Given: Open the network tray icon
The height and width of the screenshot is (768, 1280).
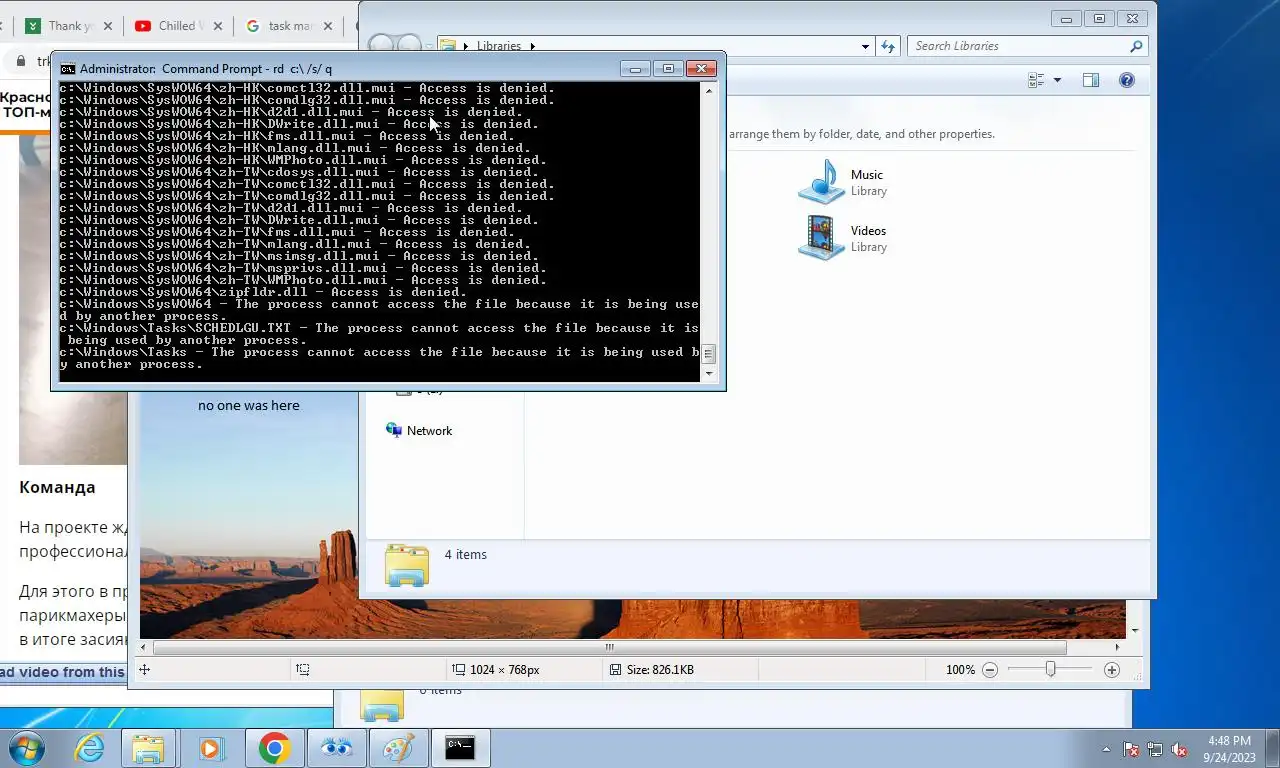Looking at the screenshot, I should [1155, 749].
